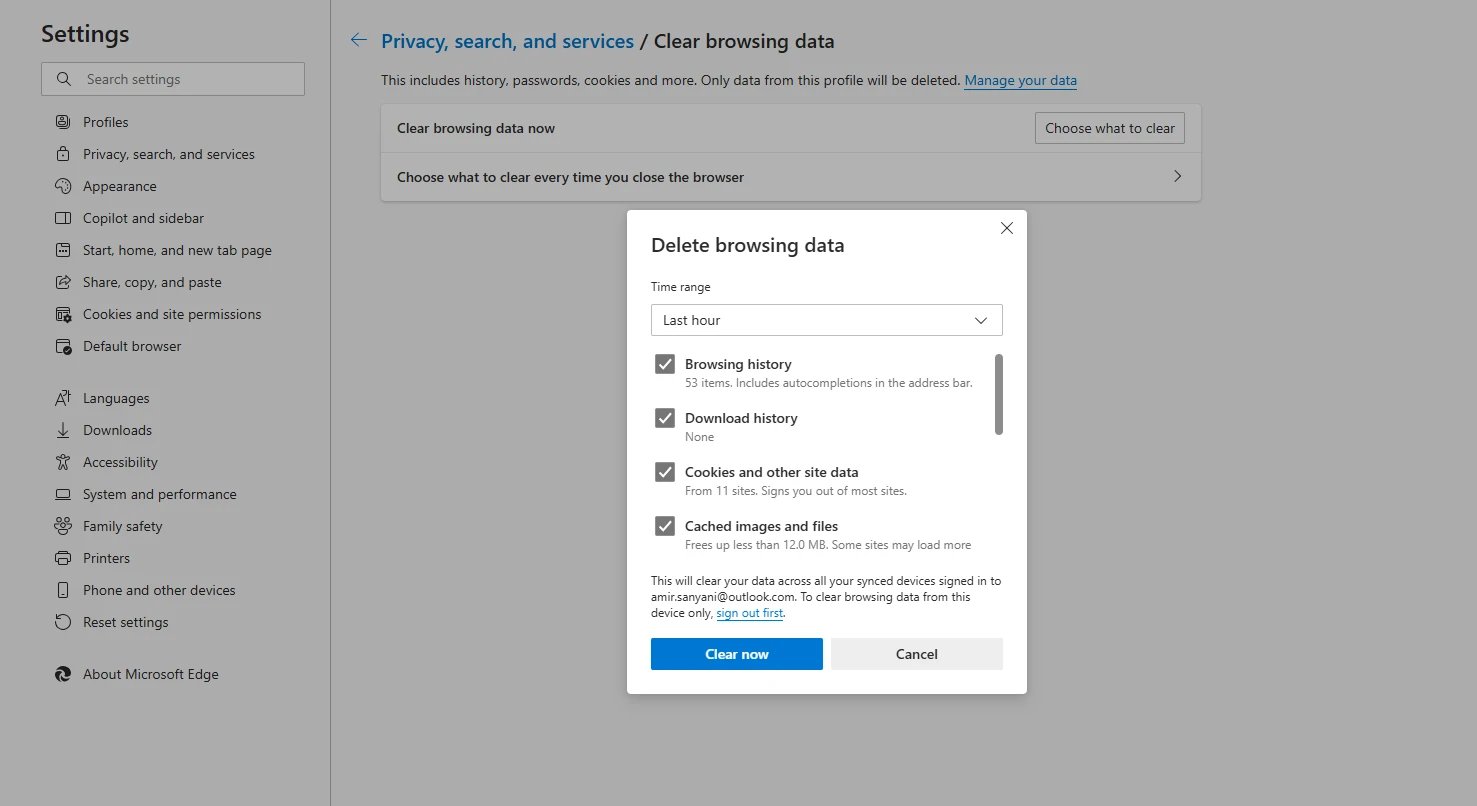Click the sign out first link
The height and width of the screenshot is (806, 1477).
point(750,613)
